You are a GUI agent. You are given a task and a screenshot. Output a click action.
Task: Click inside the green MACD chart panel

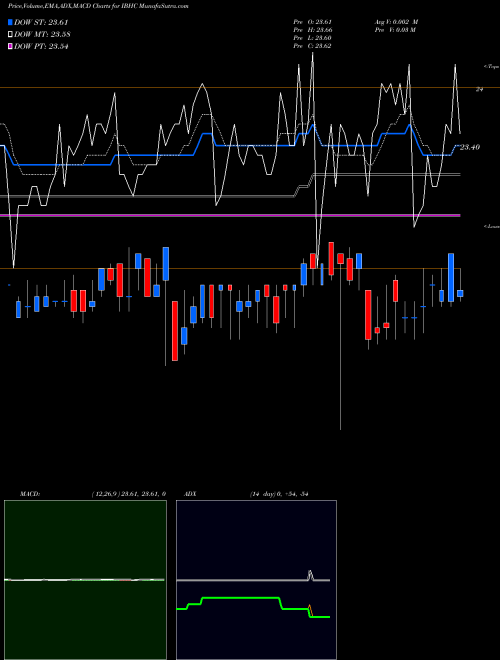85,580
